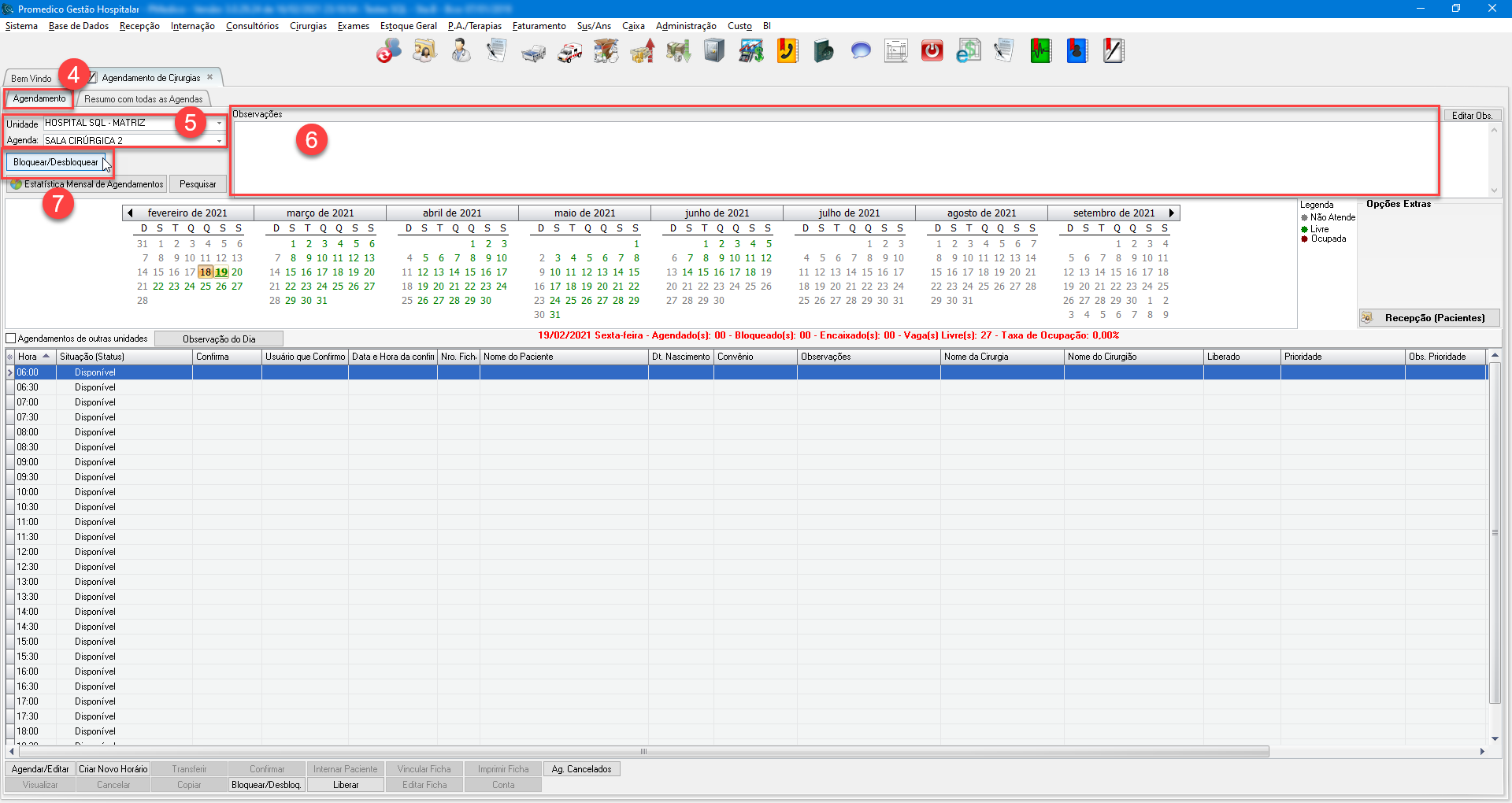Click the Pesquisar button
Image resolution: width=1512 pixels, height=803 pixels.
198,184
